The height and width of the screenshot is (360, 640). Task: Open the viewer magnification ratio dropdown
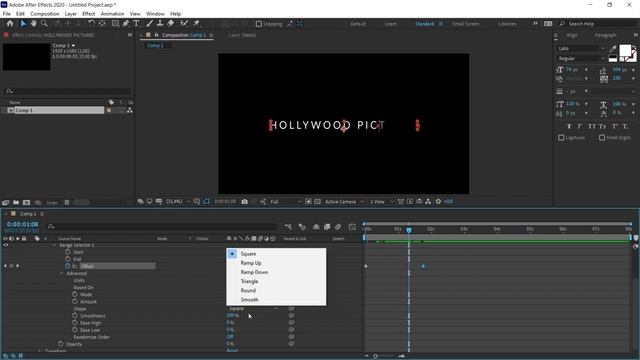point(178,202)
